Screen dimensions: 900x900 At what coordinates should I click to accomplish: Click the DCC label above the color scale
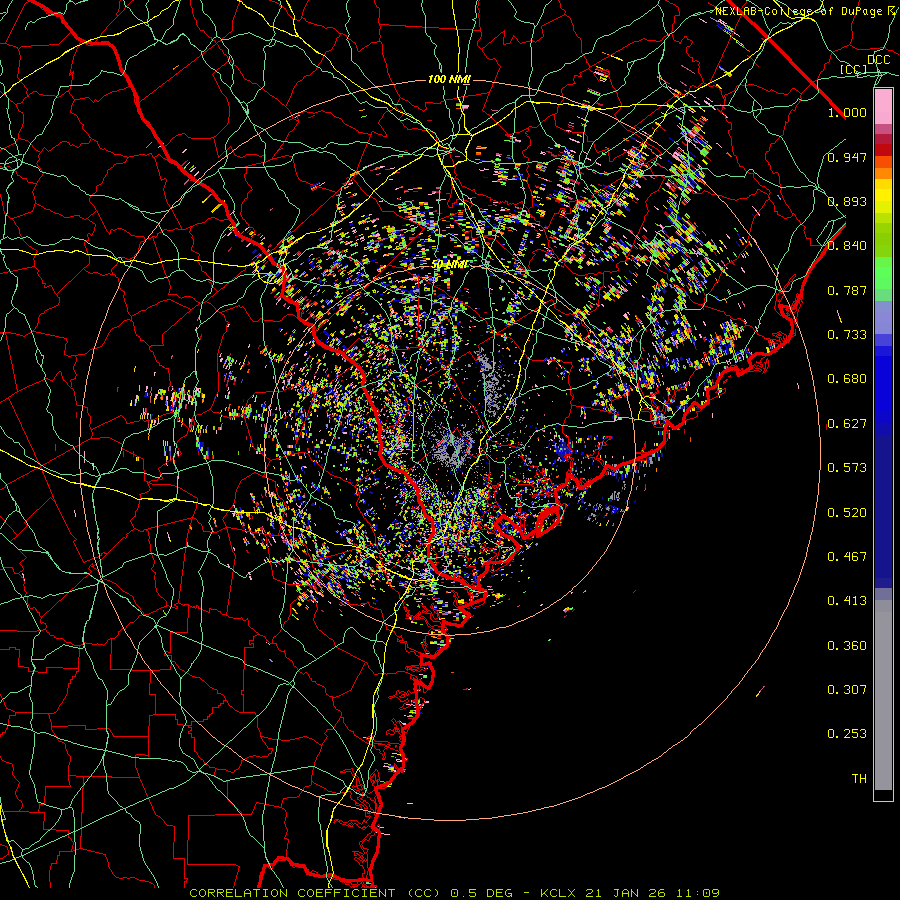tap(878, 60)
